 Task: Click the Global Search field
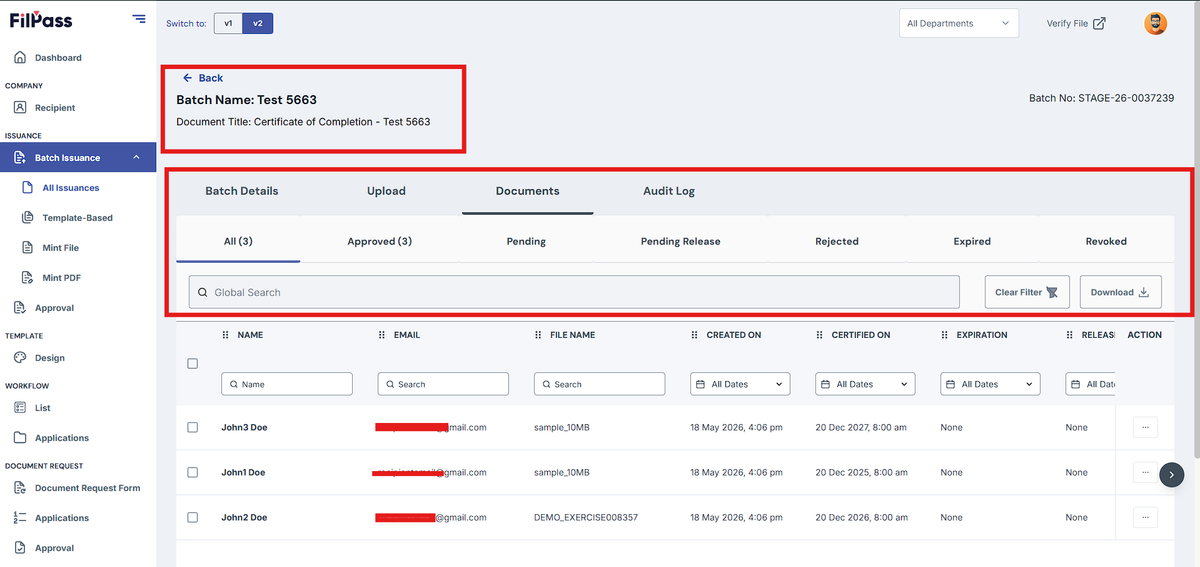click(x=574, y=292)
